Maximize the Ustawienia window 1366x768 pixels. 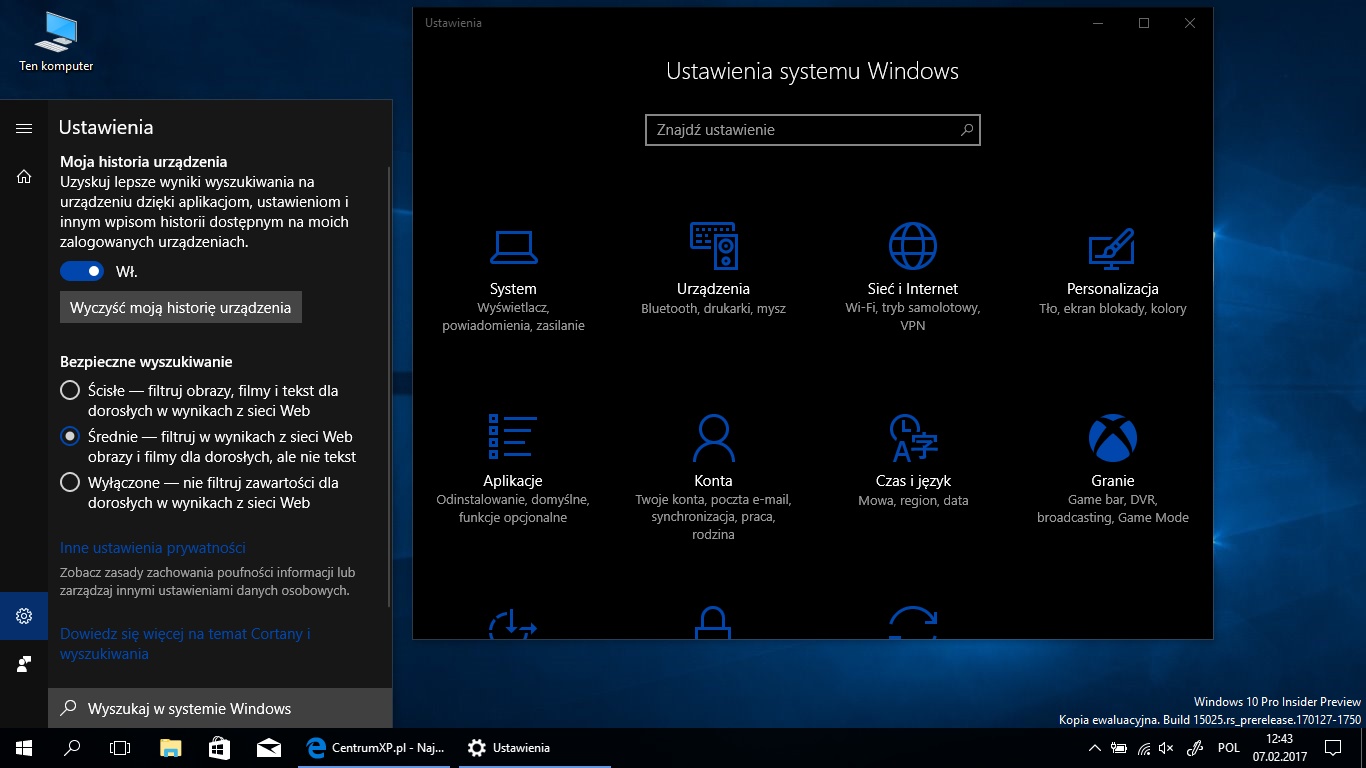tap(1144, 23)
